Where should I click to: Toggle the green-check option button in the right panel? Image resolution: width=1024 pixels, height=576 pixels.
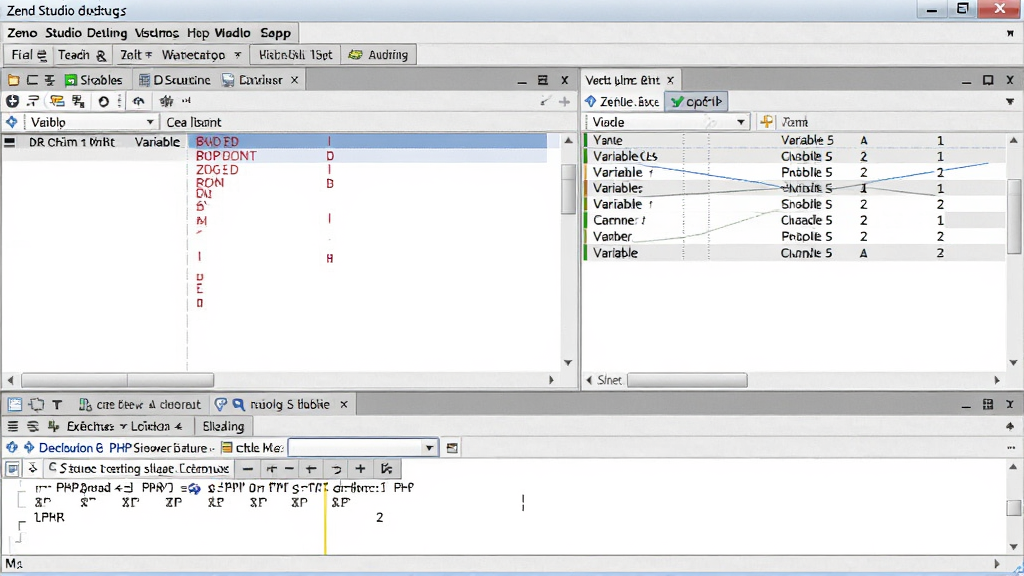click(x=696, y=101)
